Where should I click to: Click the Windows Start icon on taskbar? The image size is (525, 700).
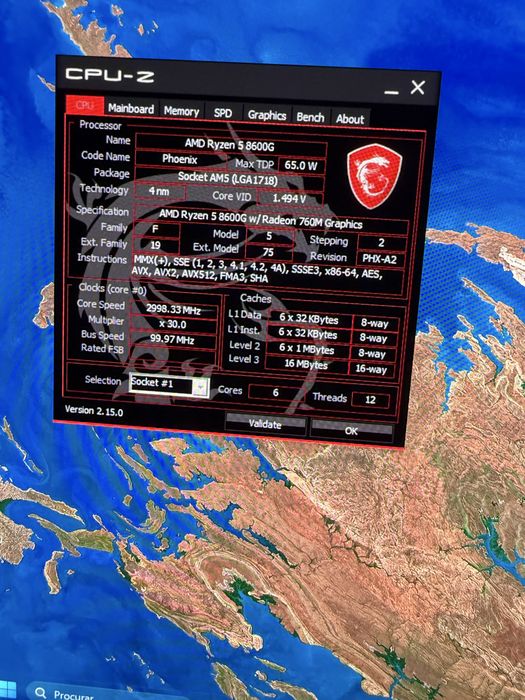[8, 691]
